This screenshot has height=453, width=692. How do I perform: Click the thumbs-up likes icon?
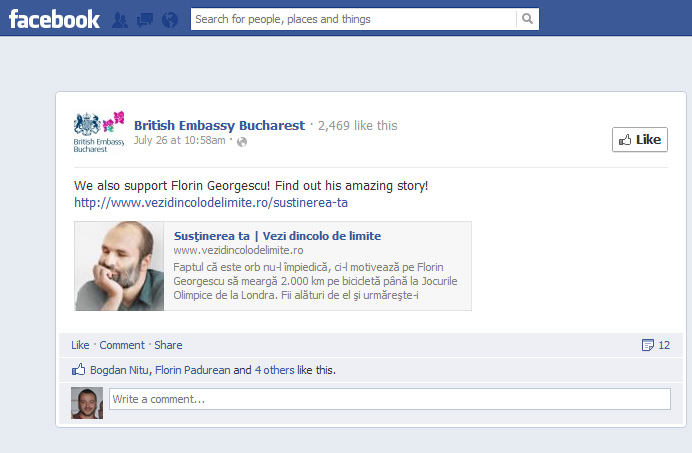[79, 370]
